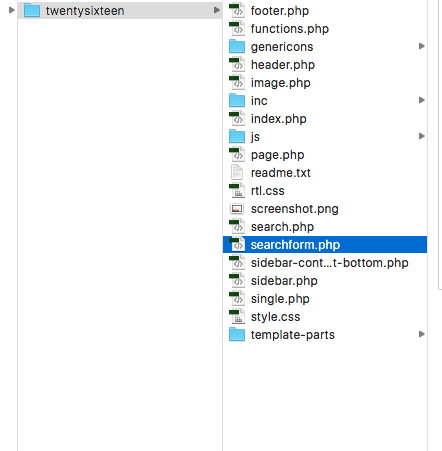Expand the twentysixteen disclosure triangle
The image size is (442, 451).
12,10
